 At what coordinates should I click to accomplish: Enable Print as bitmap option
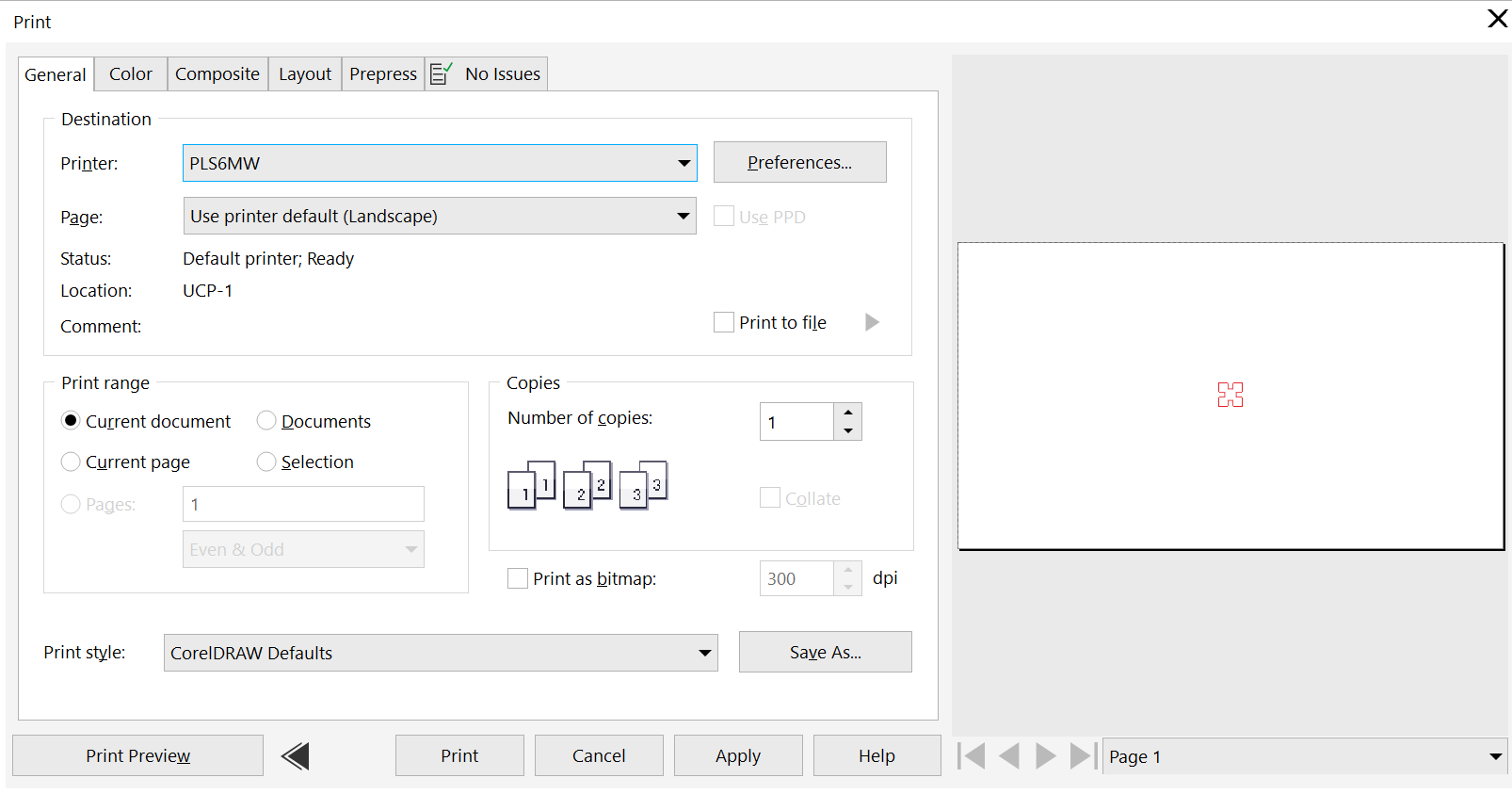[x=518, y=578]
